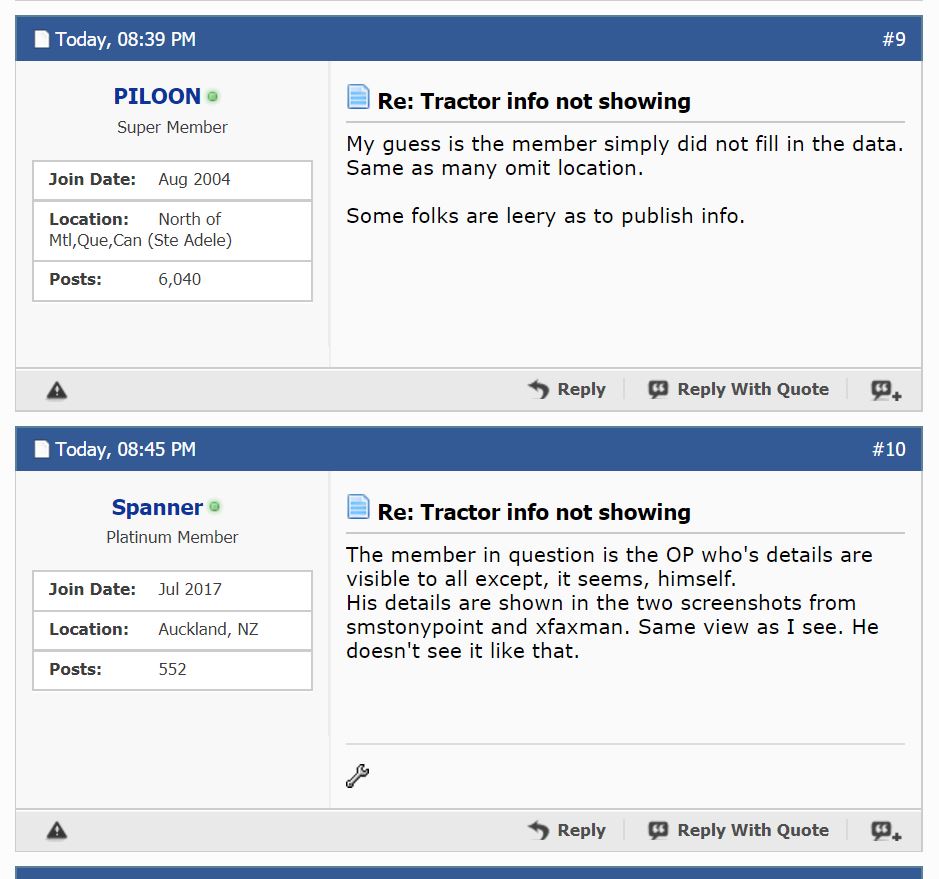939x879 pixels.
Task: Click the green online status dot beside Spanner
Action: pyautogui.click(x=215, y=508)
